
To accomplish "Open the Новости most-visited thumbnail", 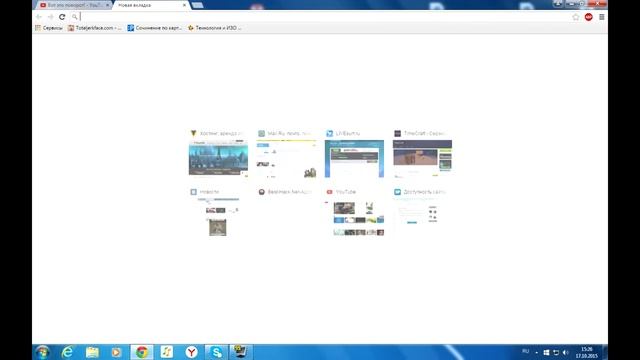I will point(218,217).
